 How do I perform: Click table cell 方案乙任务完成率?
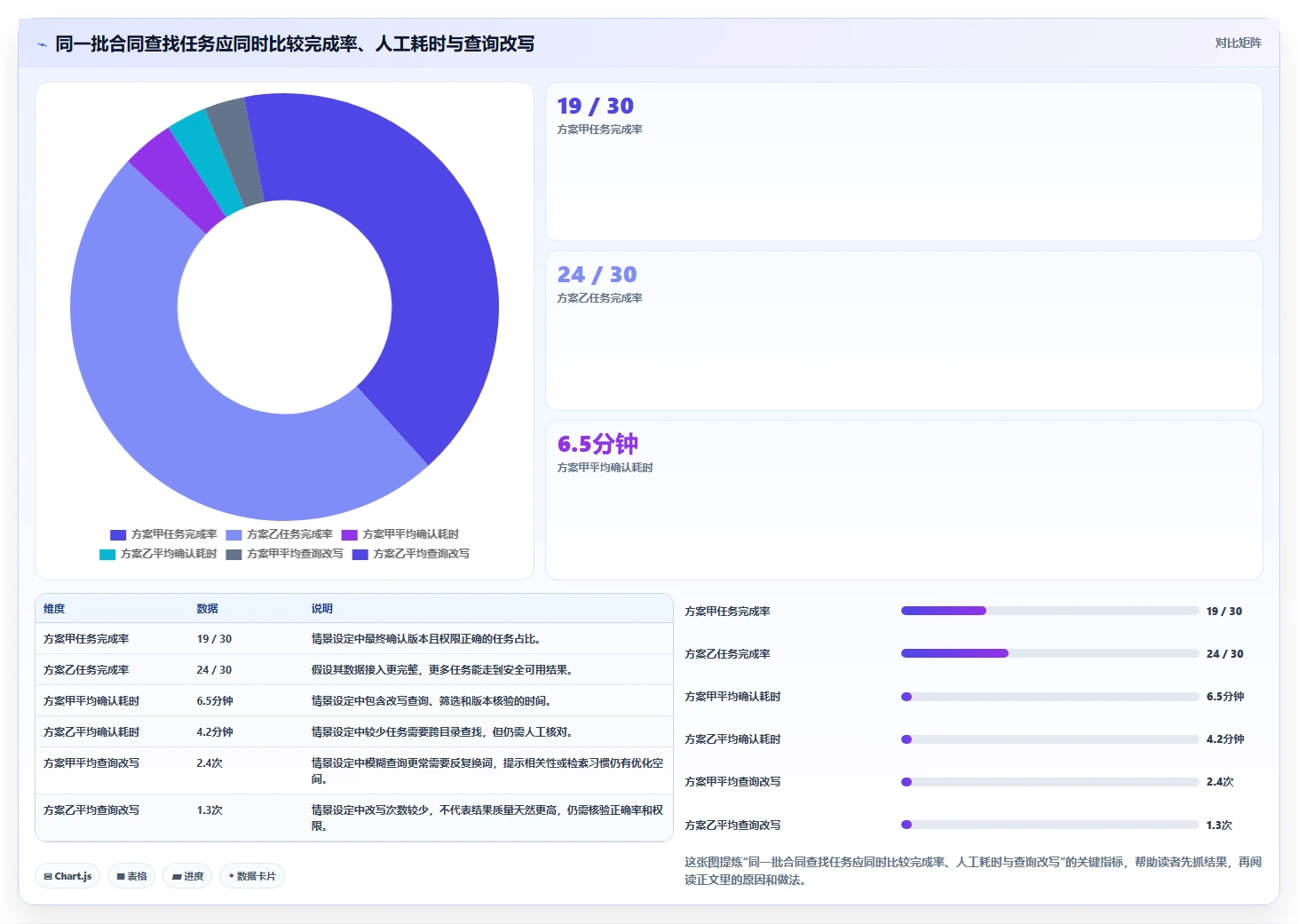pos(86,670)
